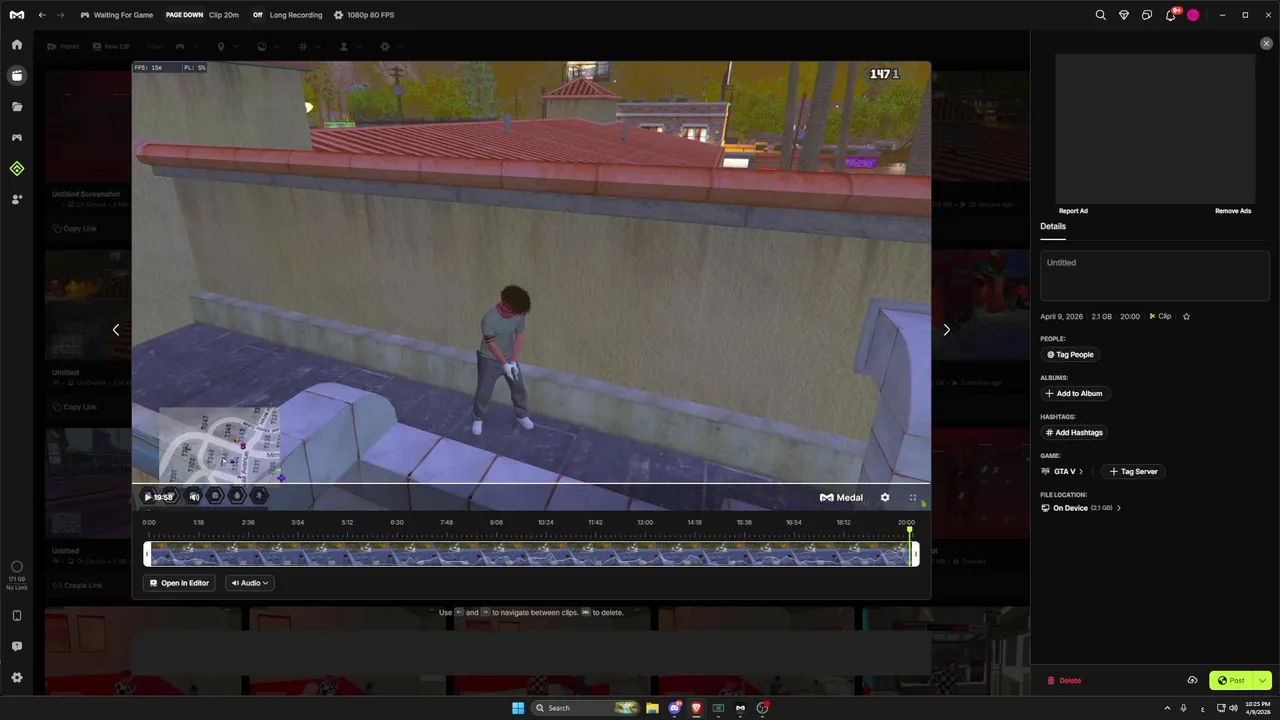Expand the On Device file location chevron
1280x720 pixels.
tap(1118, 508)
